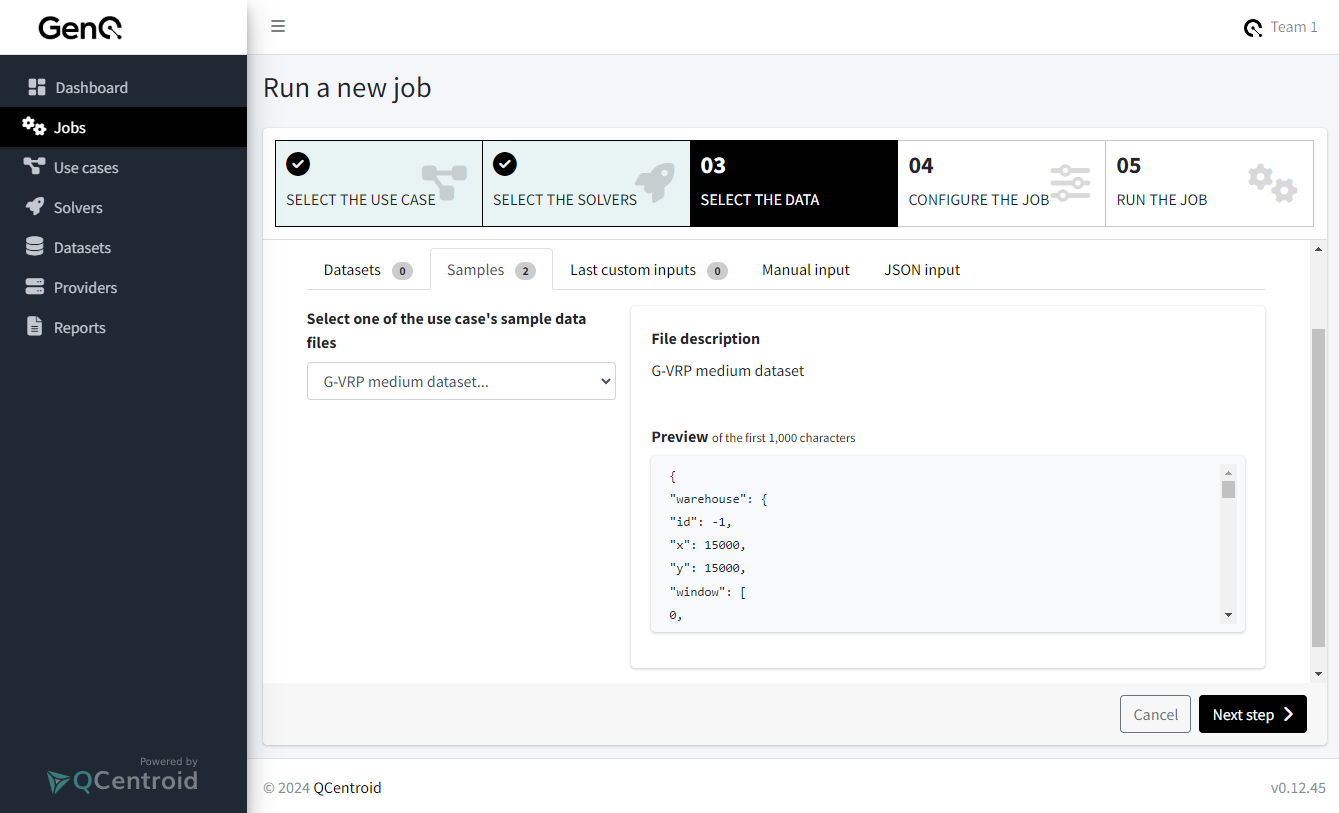Switch to the Datasets tab
Viewport: 1339px width, 813px height.
tap(367, 270)
